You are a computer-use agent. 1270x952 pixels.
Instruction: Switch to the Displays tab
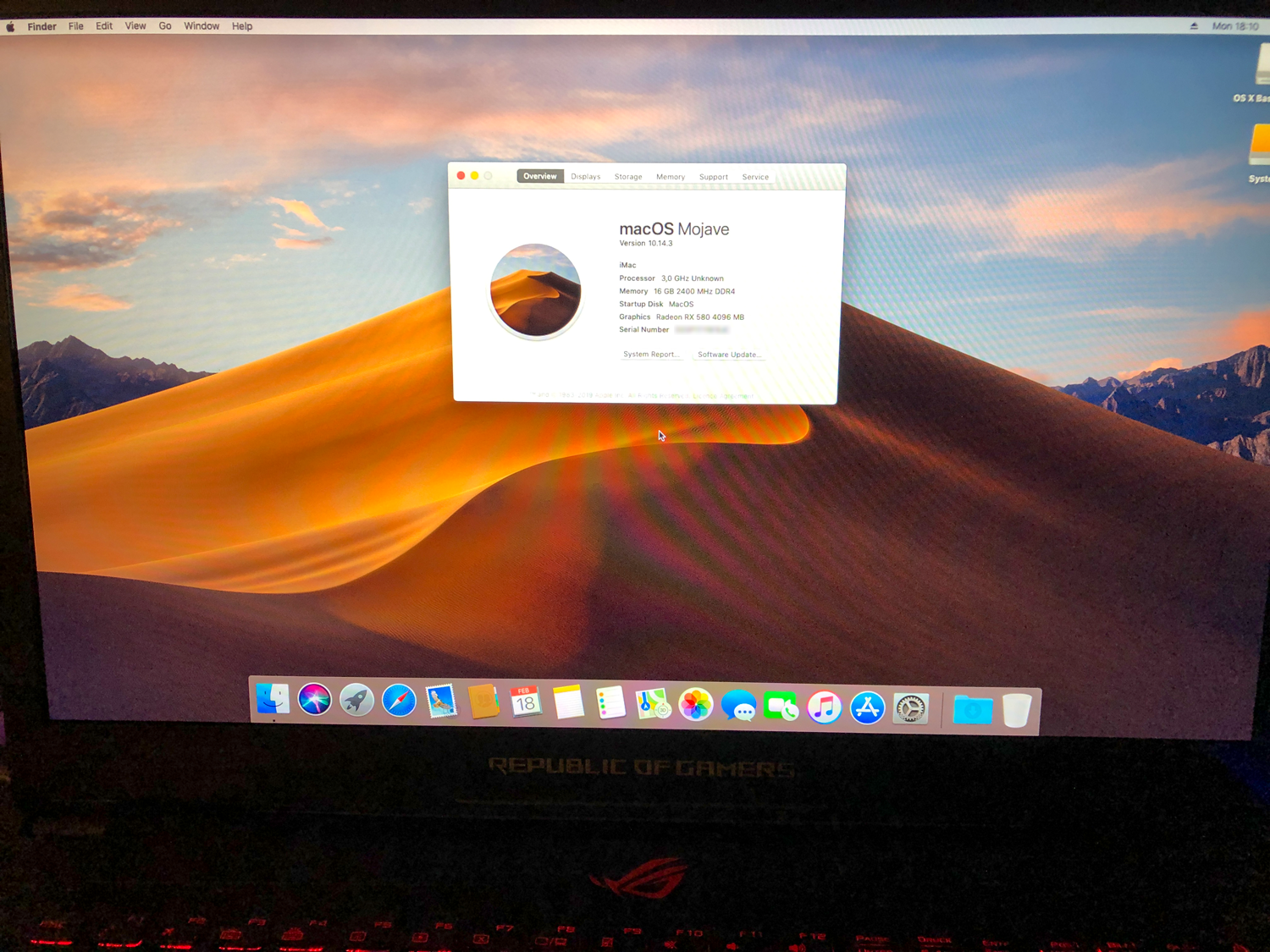586,177
